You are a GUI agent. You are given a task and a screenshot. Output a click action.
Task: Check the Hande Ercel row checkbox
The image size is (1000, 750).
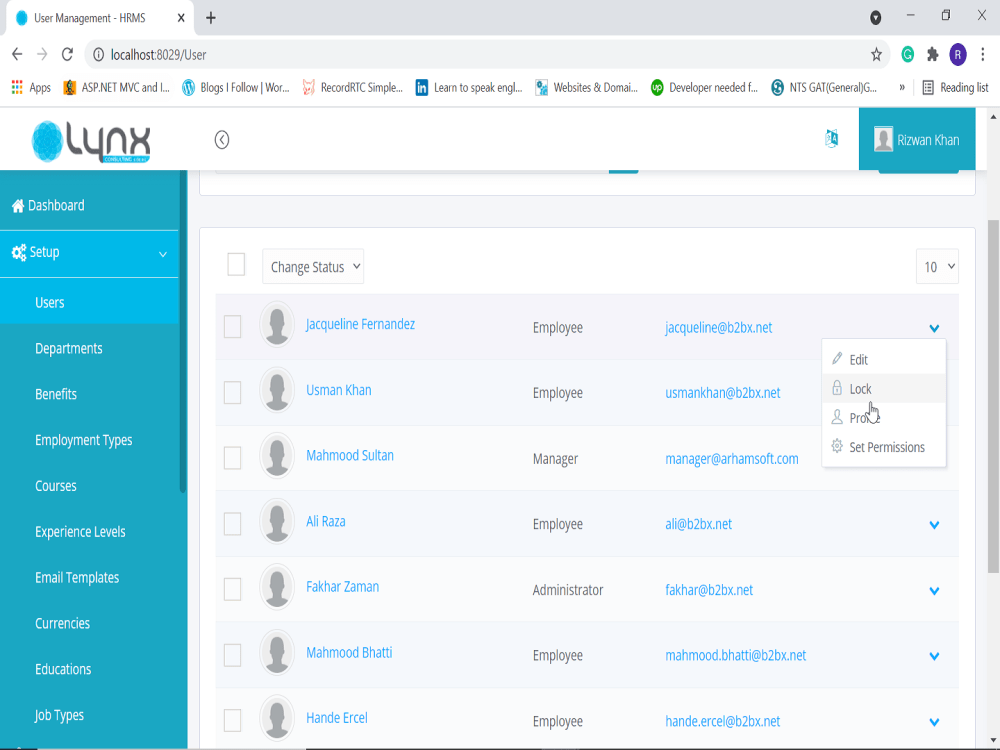232,721
